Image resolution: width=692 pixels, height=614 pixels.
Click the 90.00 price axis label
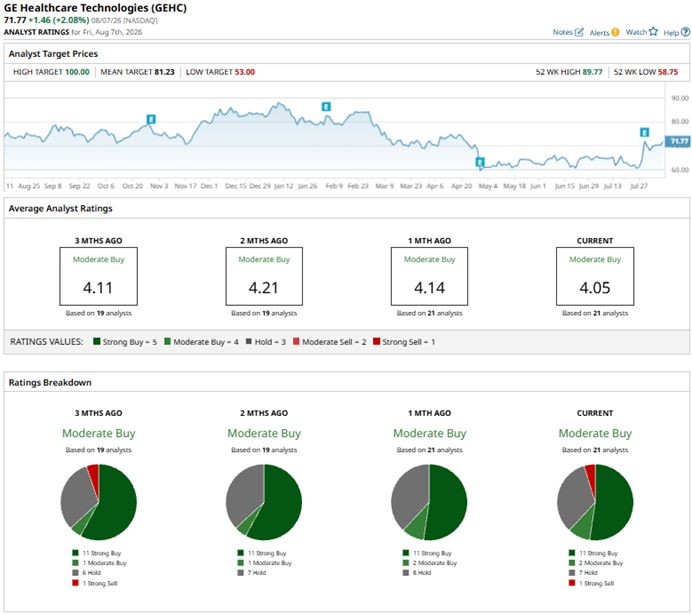click(x=680, y=98)
